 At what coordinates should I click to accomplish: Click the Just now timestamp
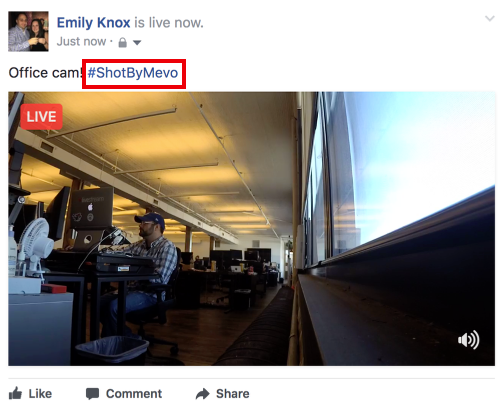click(81, 42)
